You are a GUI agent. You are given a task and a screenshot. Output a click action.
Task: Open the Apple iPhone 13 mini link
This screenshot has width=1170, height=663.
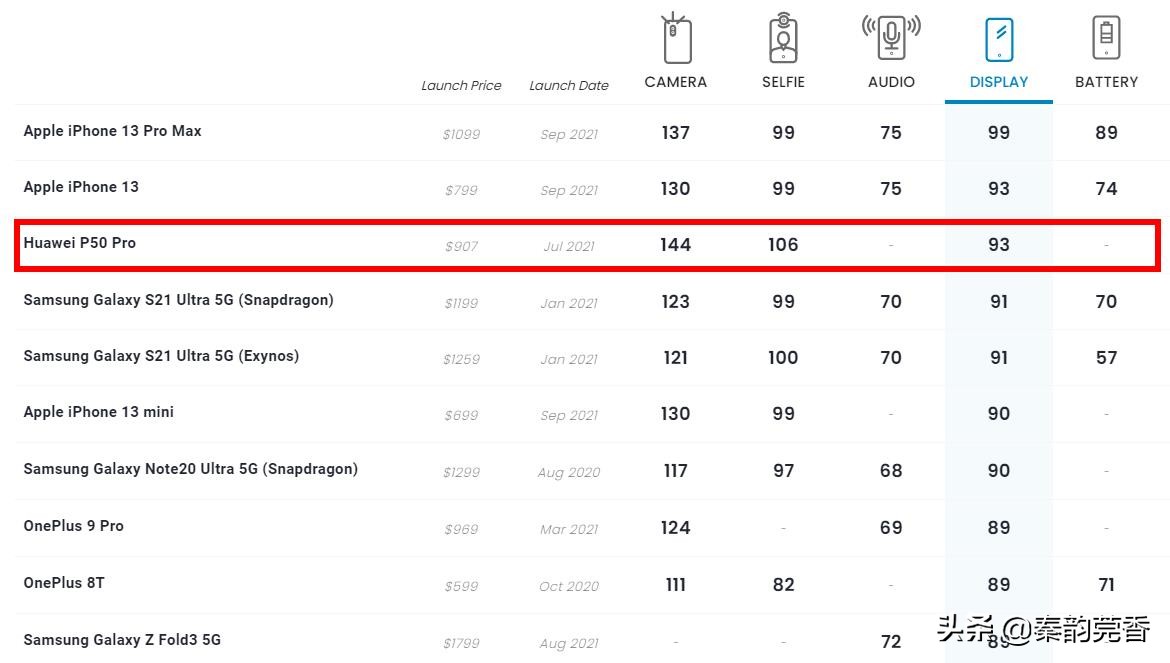(x=98, y=412)
